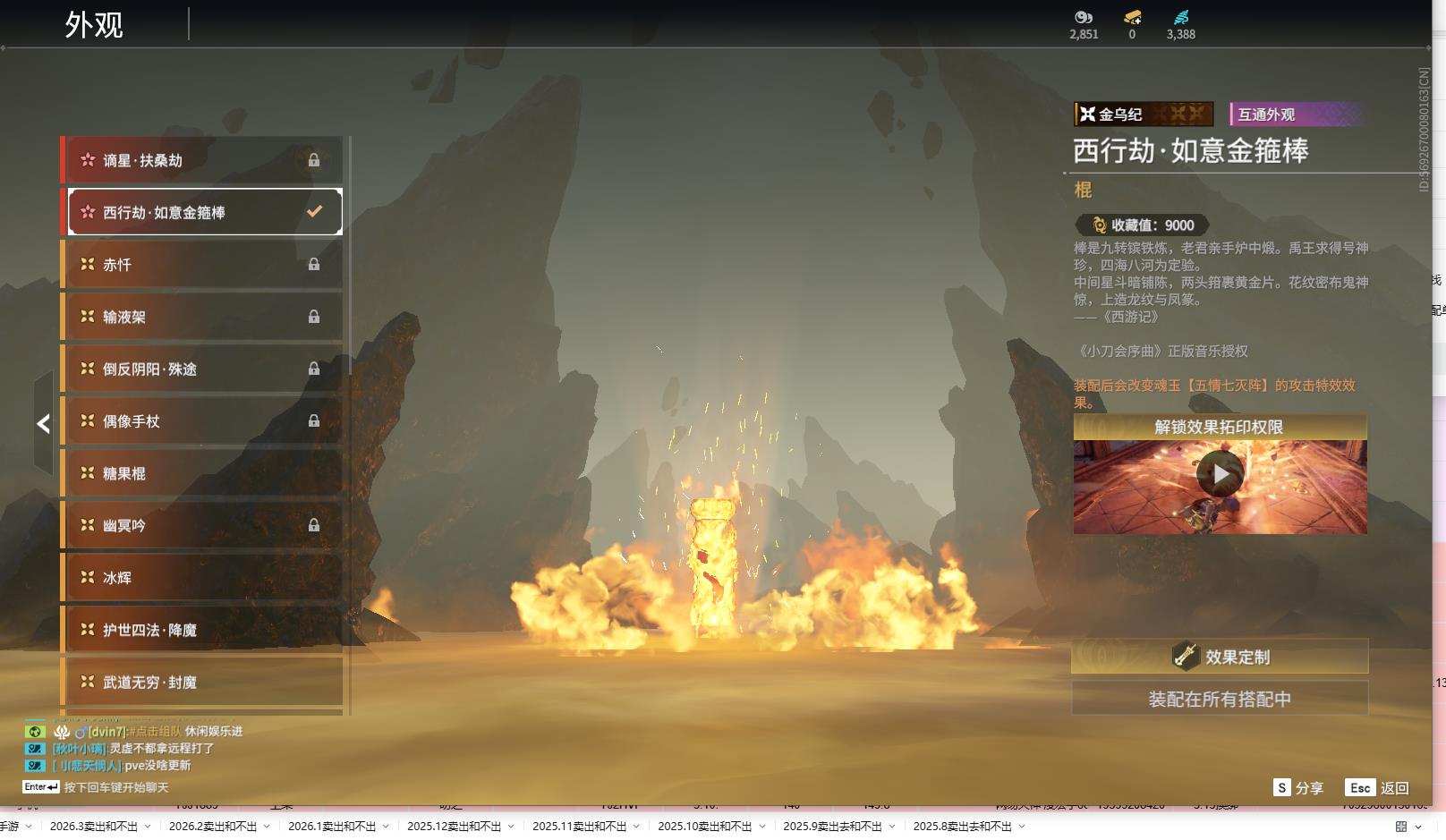Click the lock icon on 幽冥吟
Viewport: 1446px width, 840px height.
tap(314, 525)
